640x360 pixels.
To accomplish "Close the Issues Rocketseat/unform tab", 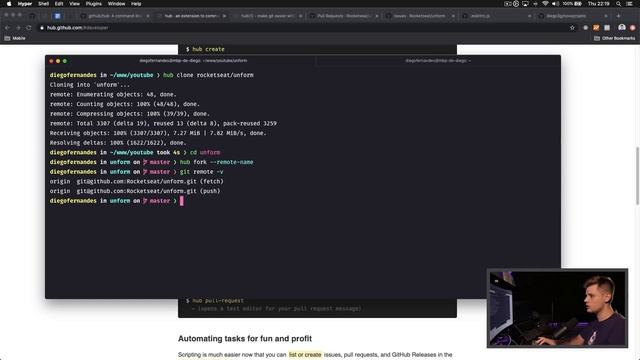I will (x=453, y=16).
